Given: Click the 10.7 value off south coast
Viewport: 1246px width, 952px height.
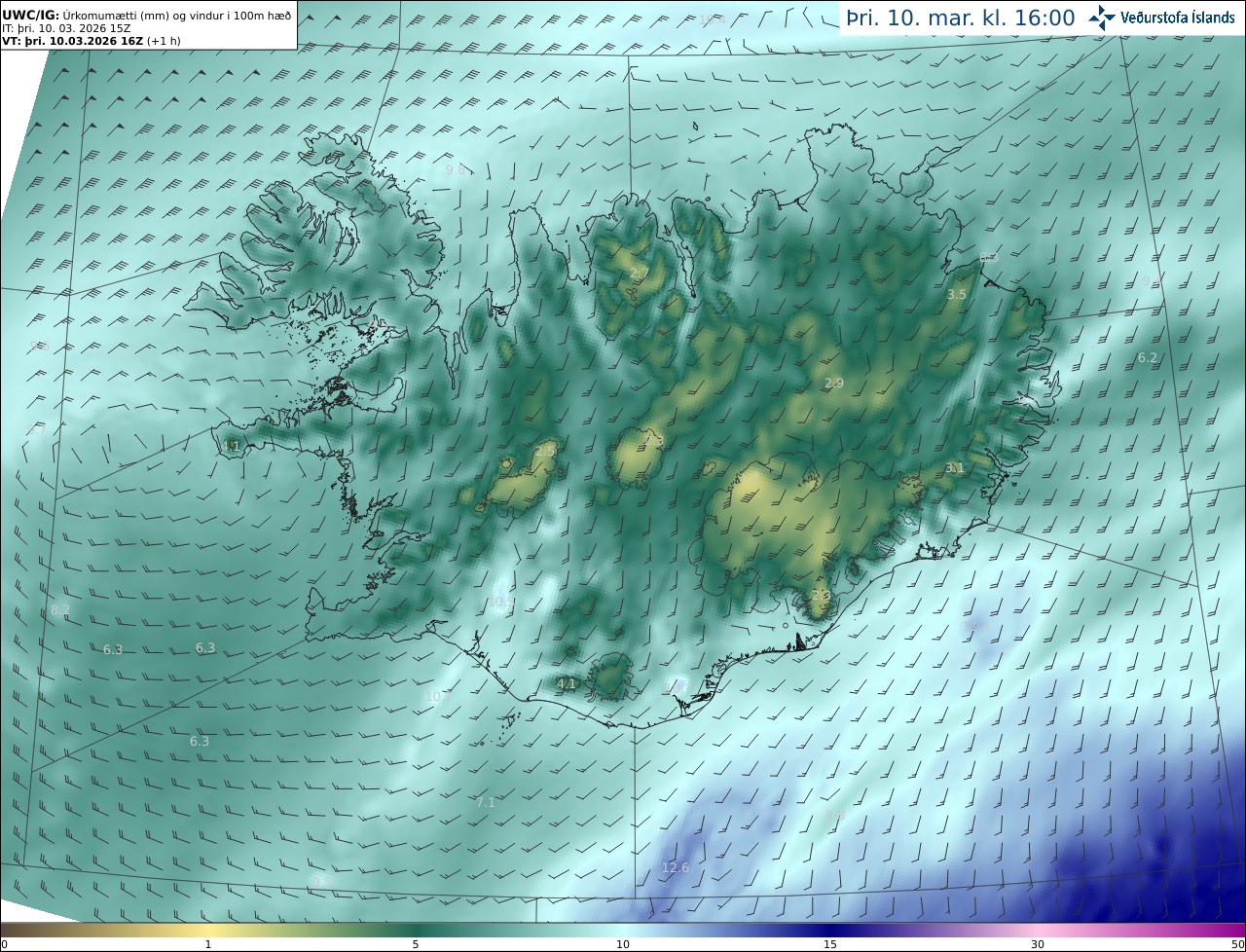Looking at the screenshot, I should coord(439,696).
